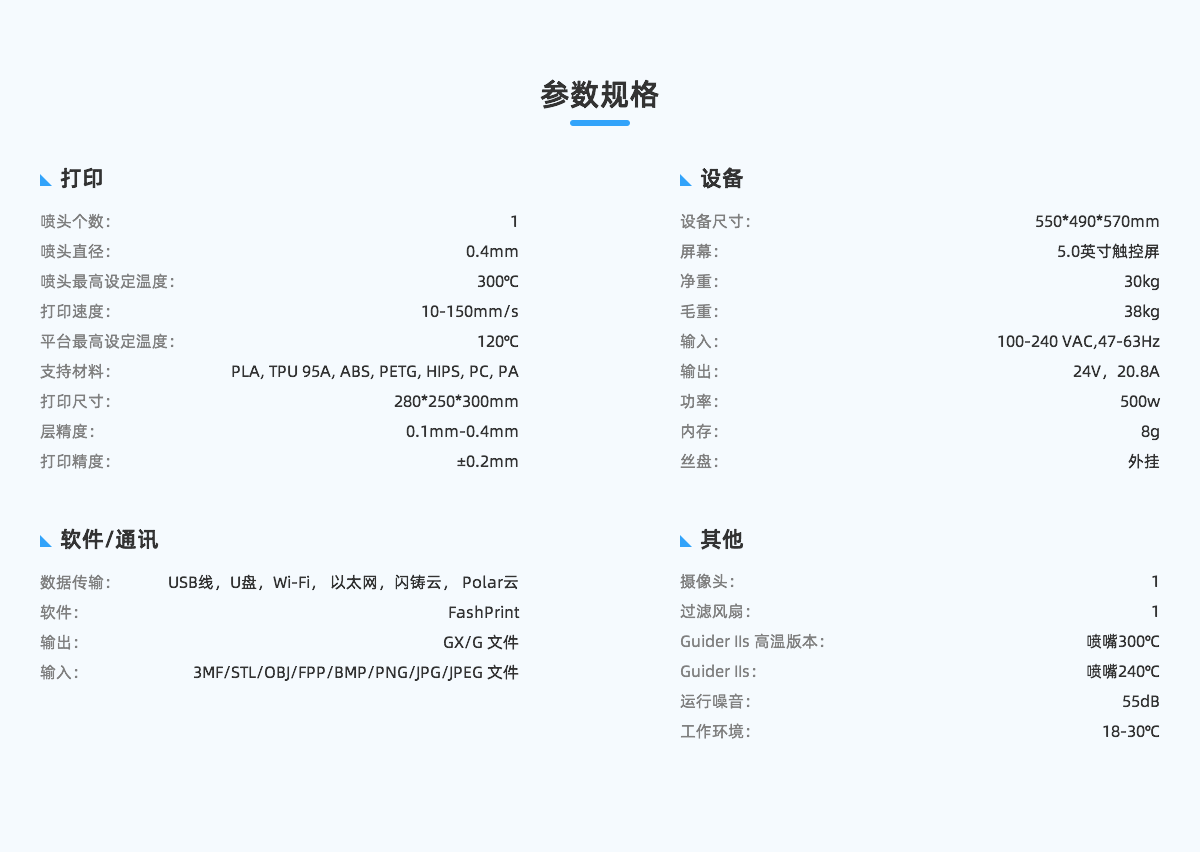
Task: Click the 550*490*570mm device size value
Action: click(x=1097, y=222)
